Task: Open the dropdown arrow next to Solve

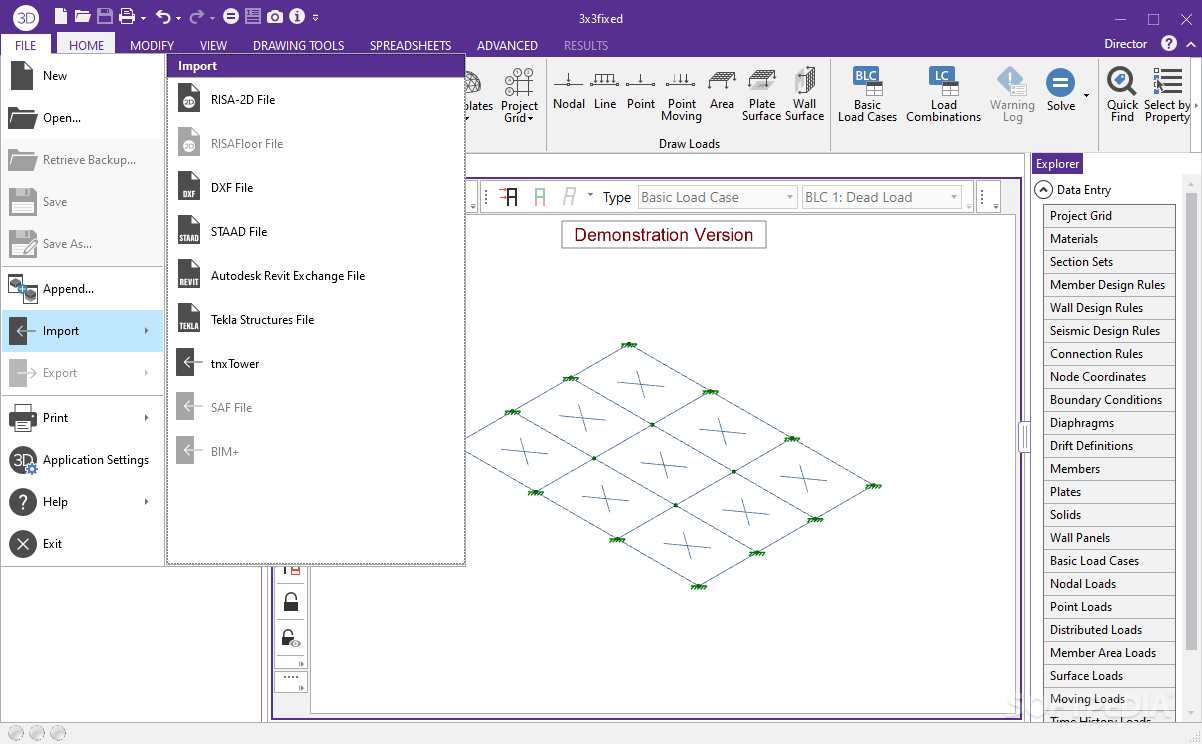Action: 1086,97
